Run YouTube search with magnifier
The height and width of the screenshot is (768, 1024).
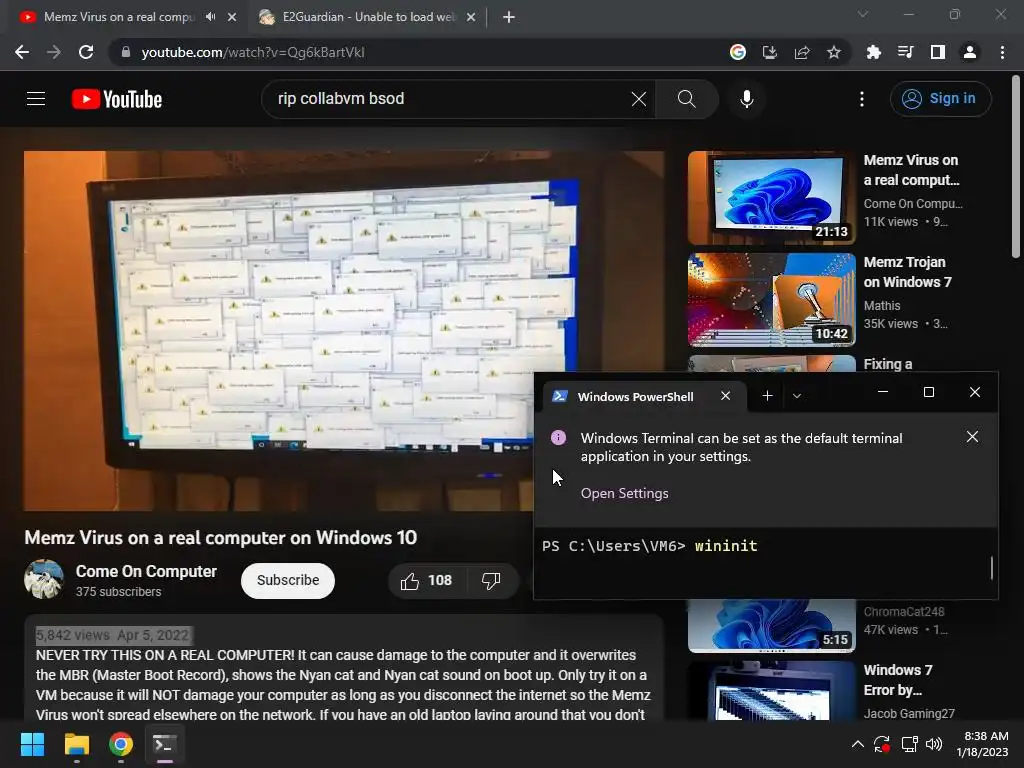click(686, 99)
